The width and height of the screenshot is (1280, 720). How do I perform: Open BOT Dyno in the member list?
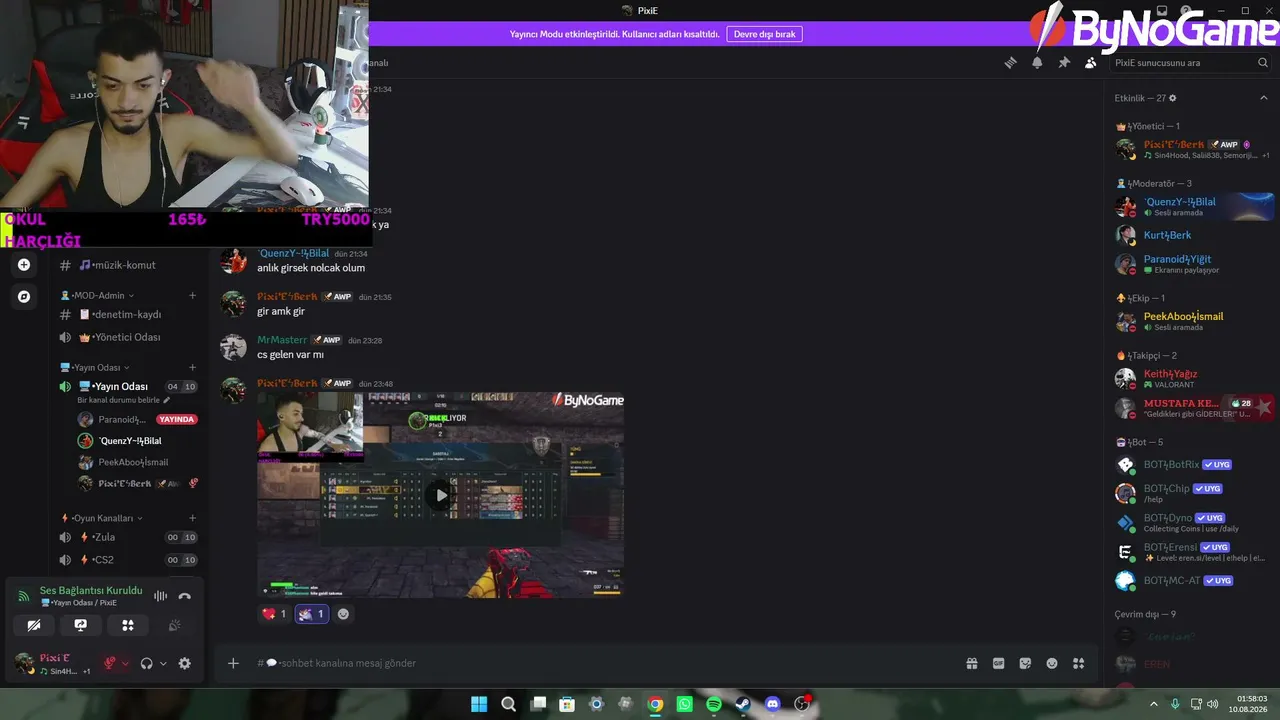coord(1194,522)
